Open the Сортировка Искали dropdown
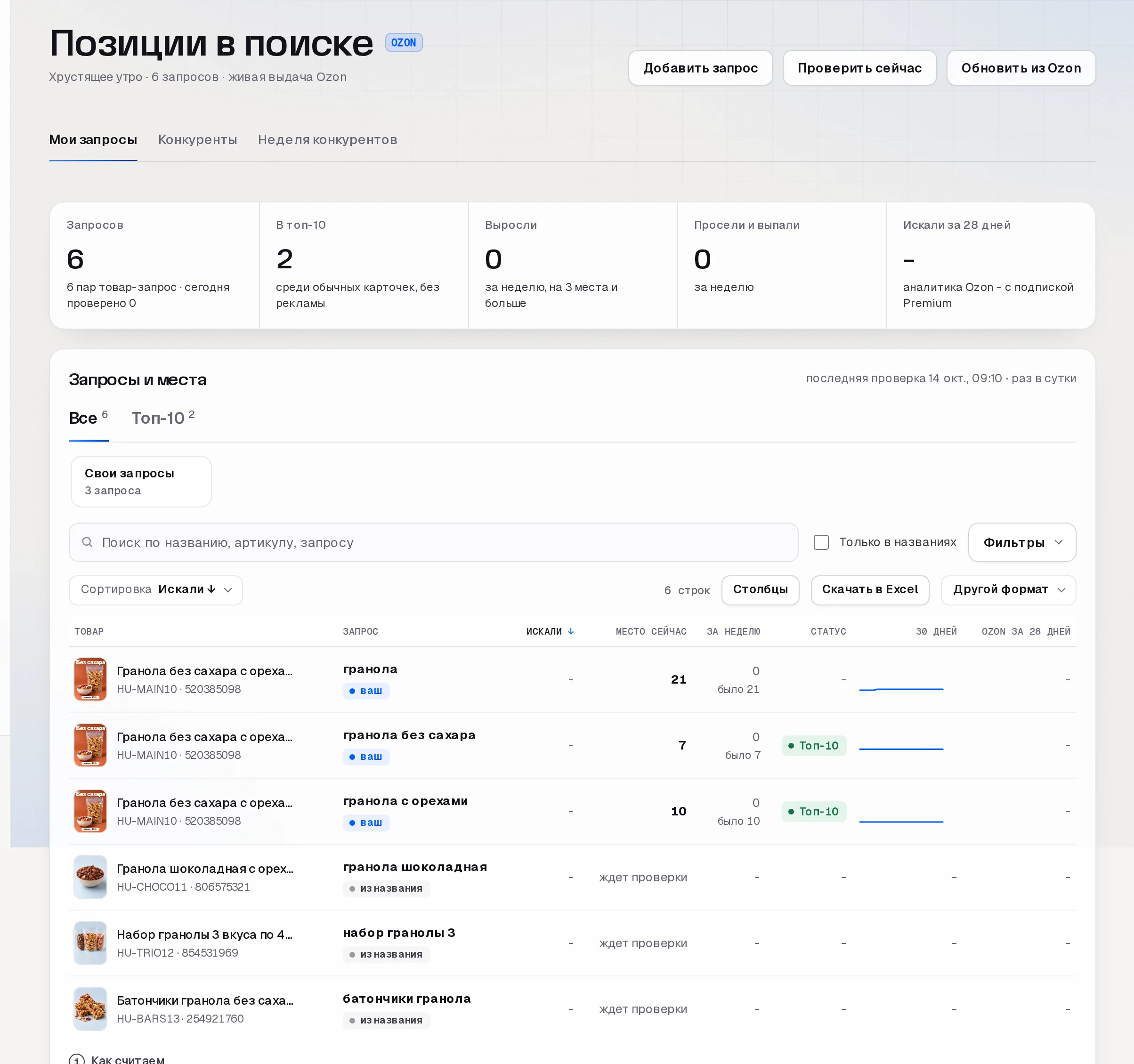This screenshot has width=1134, height=1064. tap(156, 589)
